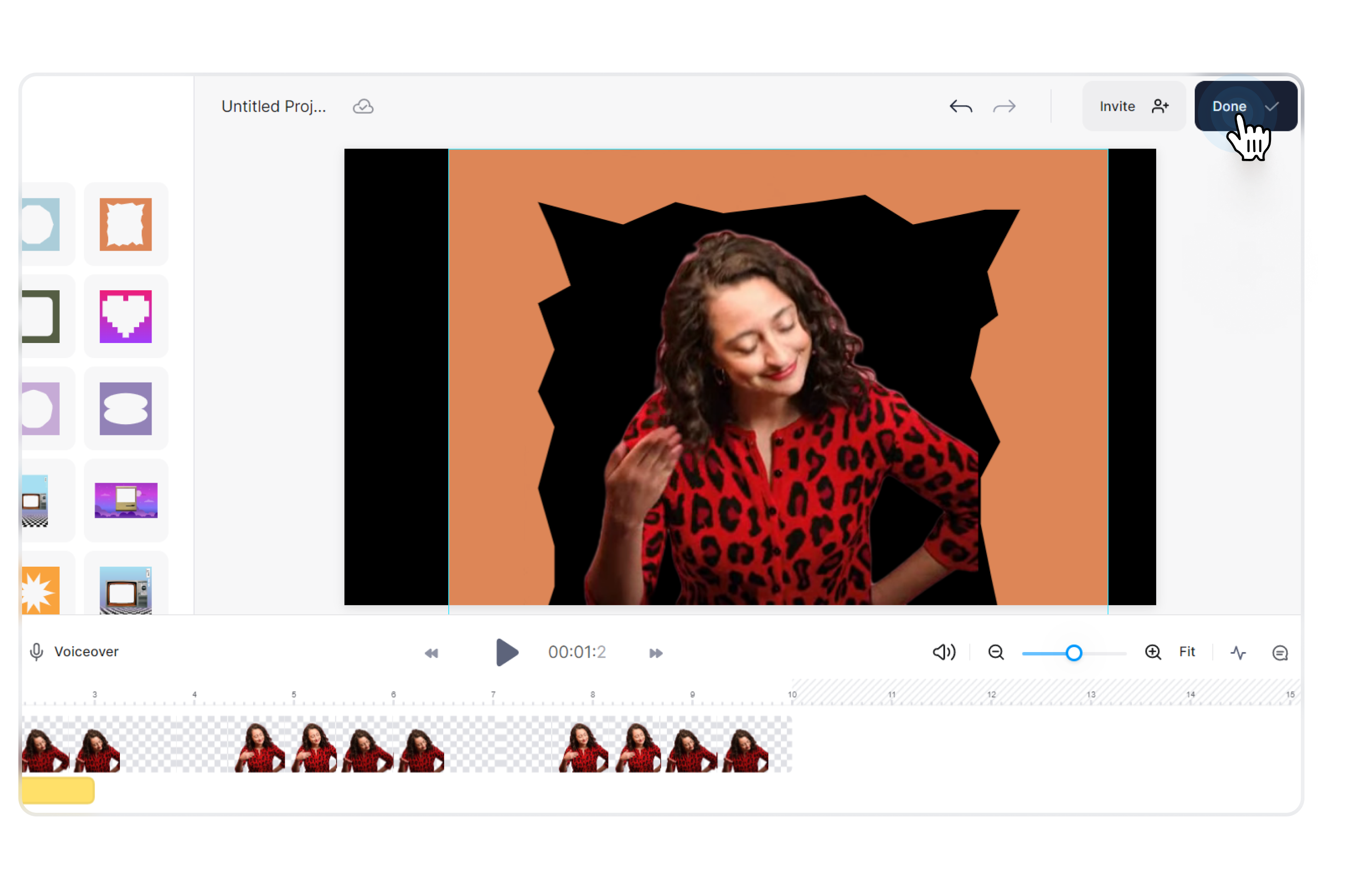This screenshot has height=889, width=1372.
Task: Zoom in the timeline
Action: 1152,652
